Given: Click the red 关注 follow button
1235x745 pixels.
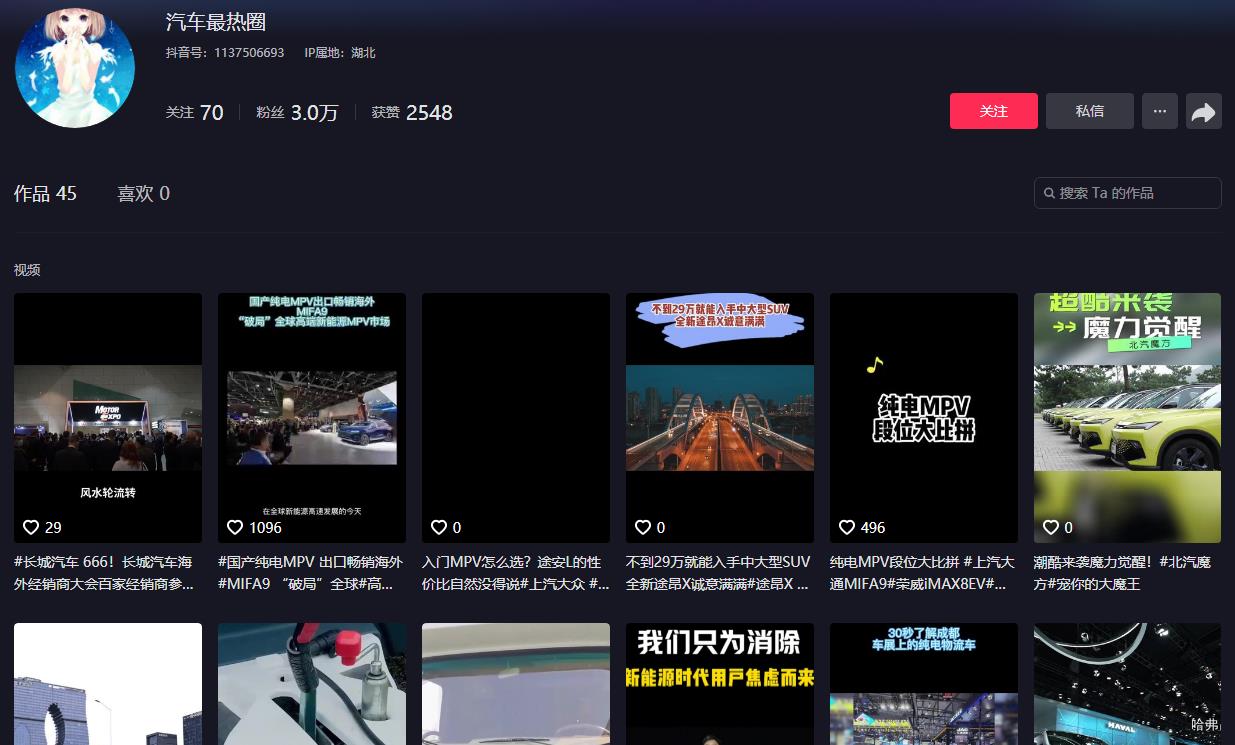Looking at the screenshot, I should tap(993, 111).
